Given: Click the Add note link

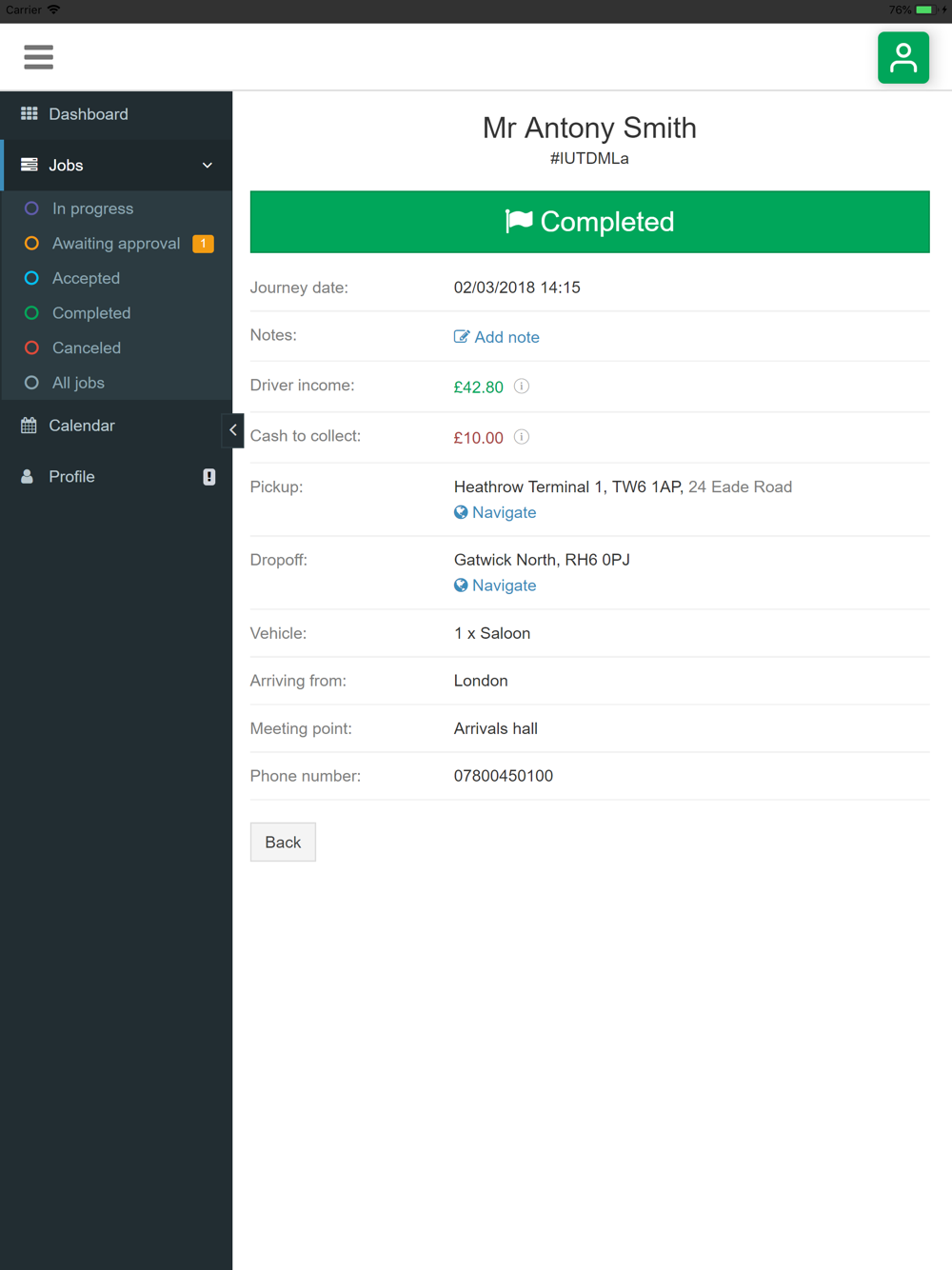Looking at the screenshot, I should point(497,337).
